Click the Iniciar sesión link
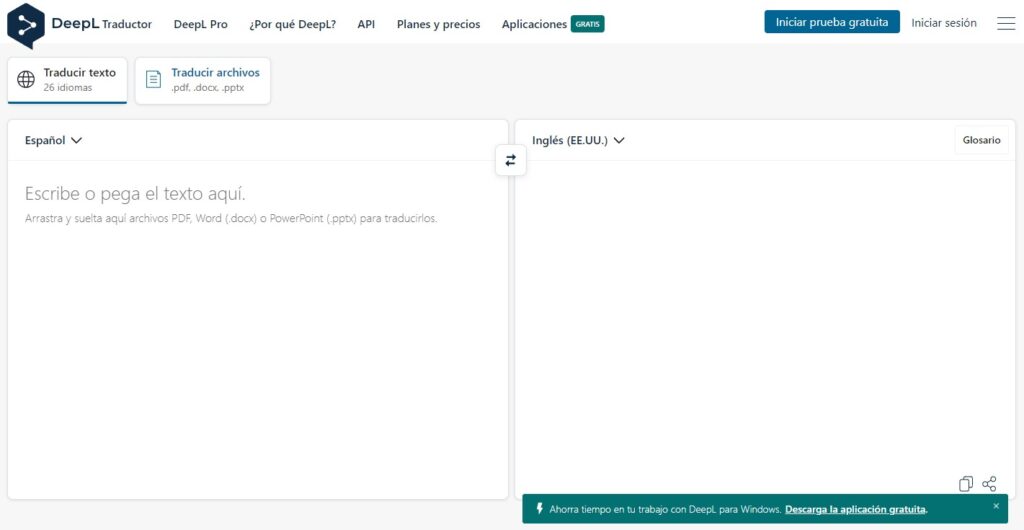1024x530 pixels. point(944,23)
